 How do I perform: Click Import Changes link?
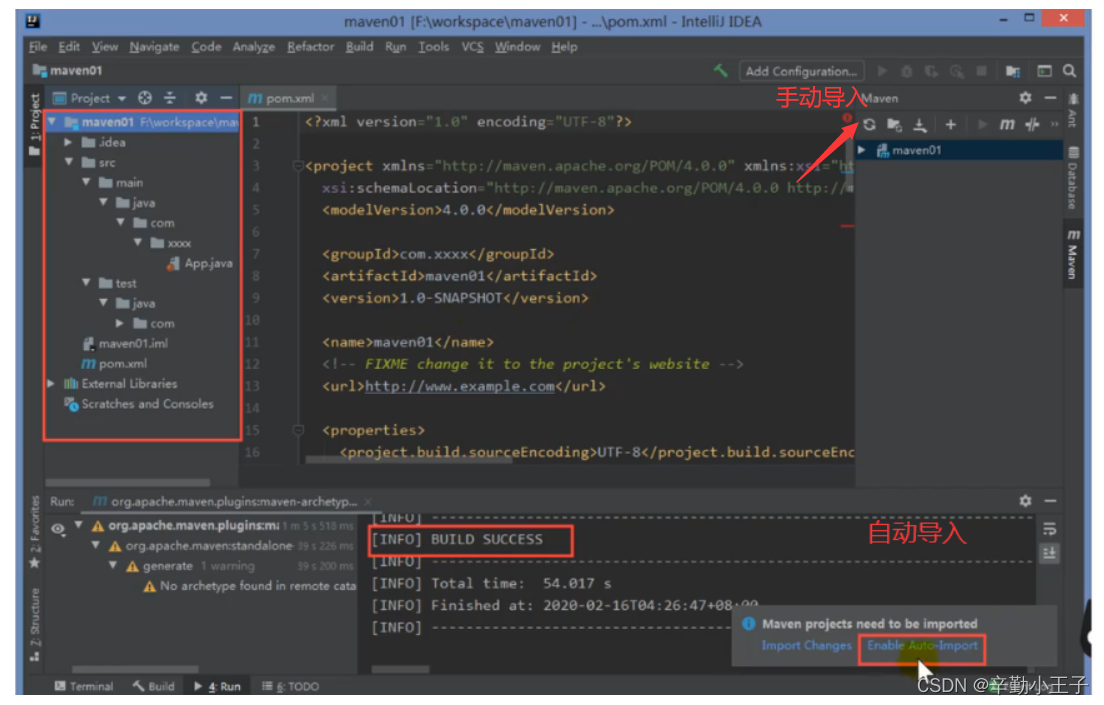[x=806, y=645]
